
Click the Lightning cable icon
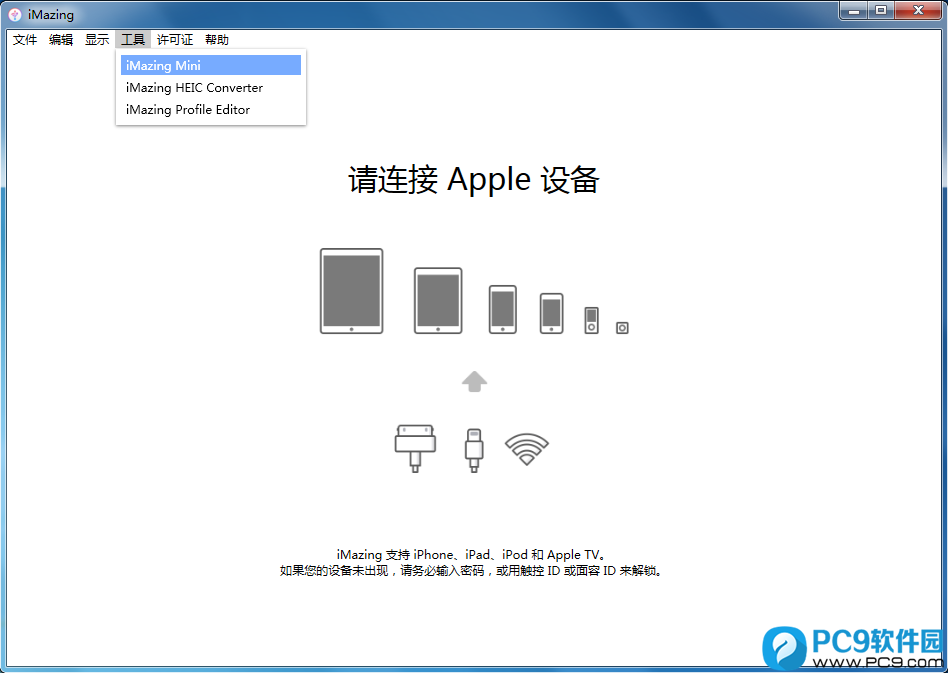coord(474,450)
